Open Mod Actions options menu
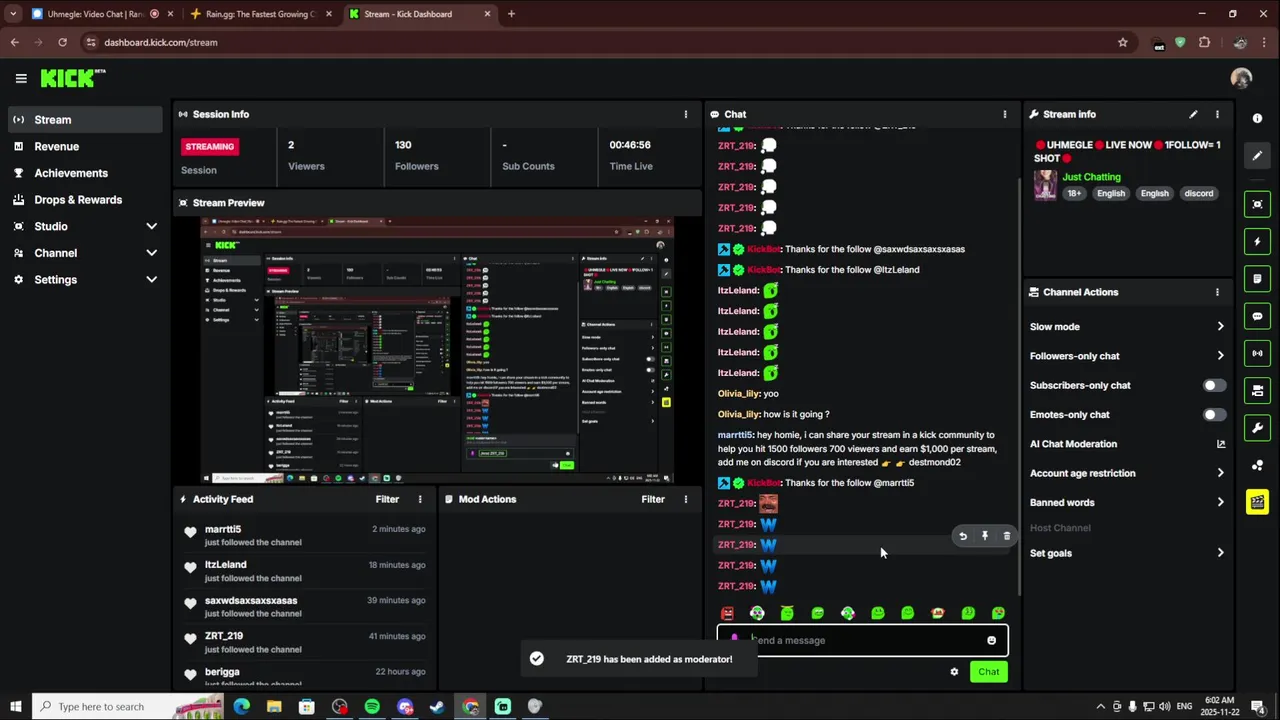 point(685,499)
